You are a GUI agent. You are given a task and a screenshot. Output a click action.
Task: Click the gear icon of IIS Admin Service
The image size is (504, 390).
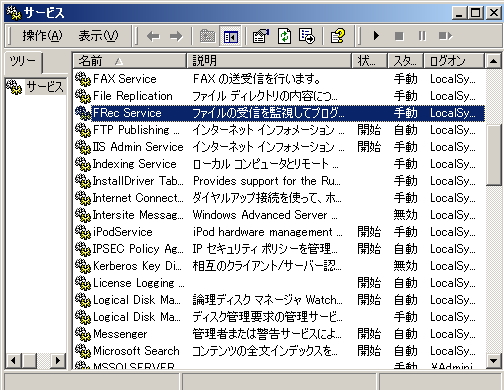[83, 147]
